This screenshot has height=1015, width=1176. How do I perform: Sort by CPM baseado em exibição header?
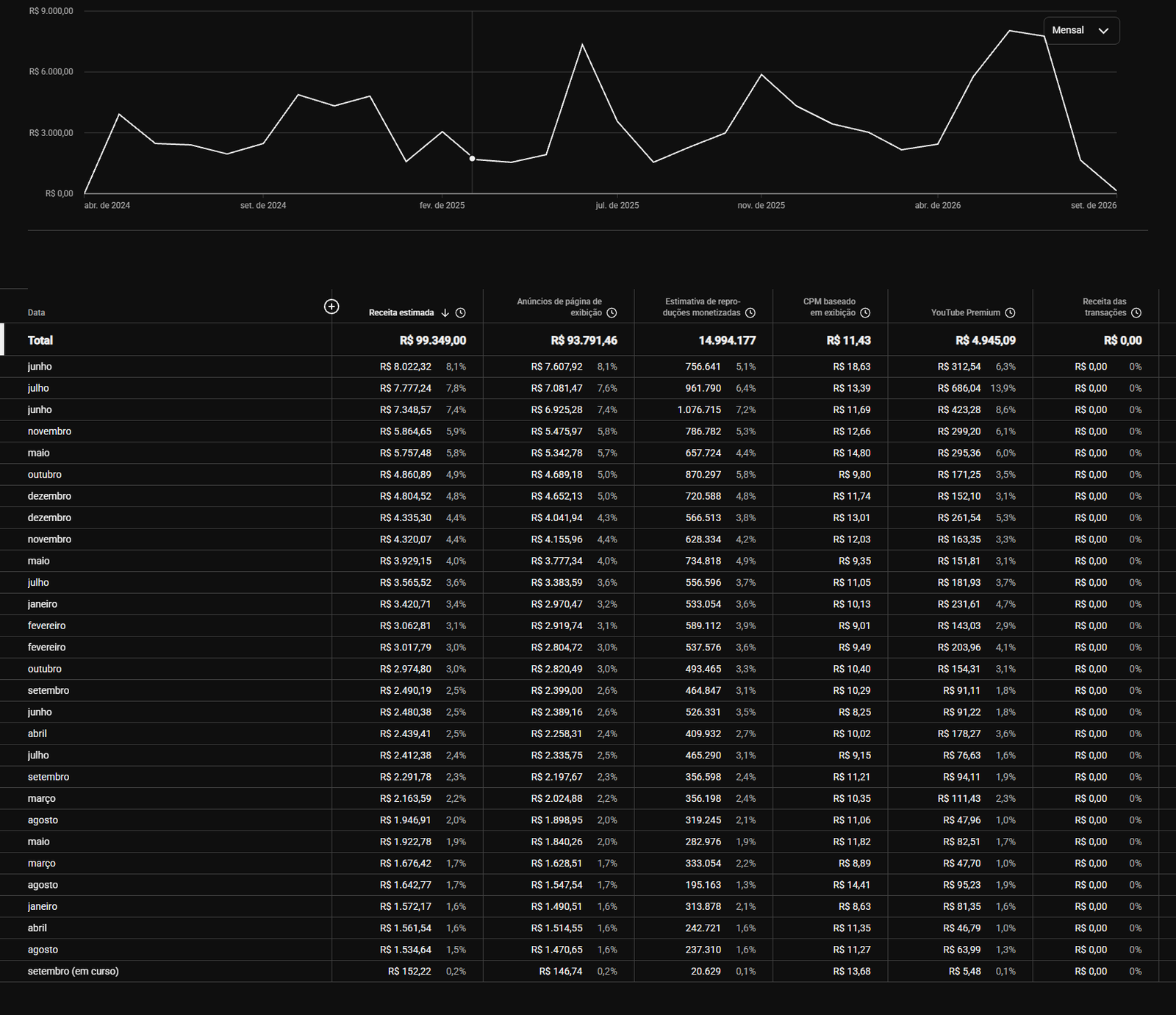point(829,307)
